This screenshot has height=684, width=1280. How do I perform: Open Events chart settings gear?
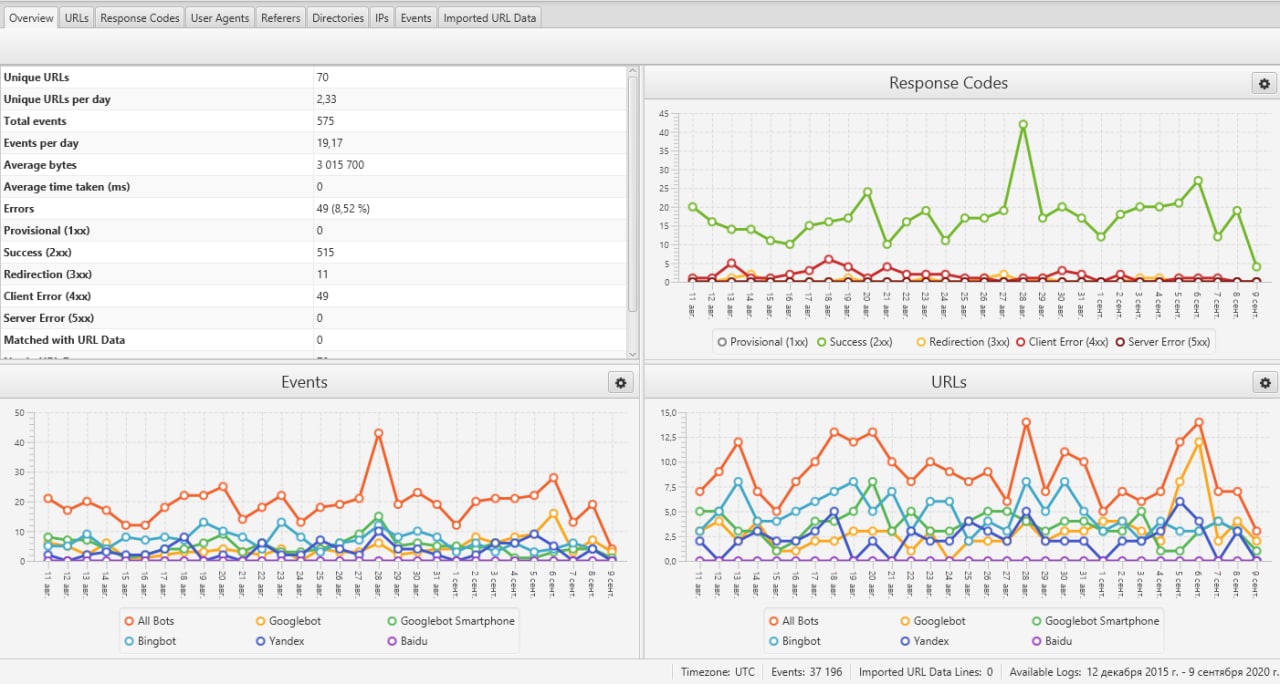click(621, 382)
